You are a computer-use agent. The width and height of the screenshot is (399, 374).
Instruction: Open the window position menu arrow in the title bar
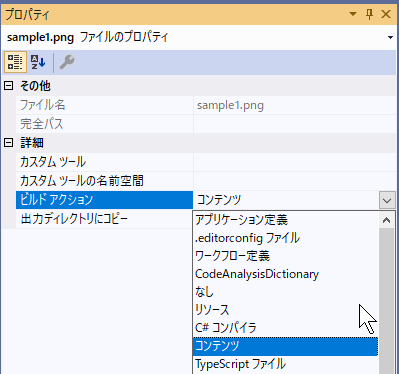[353, 14]
